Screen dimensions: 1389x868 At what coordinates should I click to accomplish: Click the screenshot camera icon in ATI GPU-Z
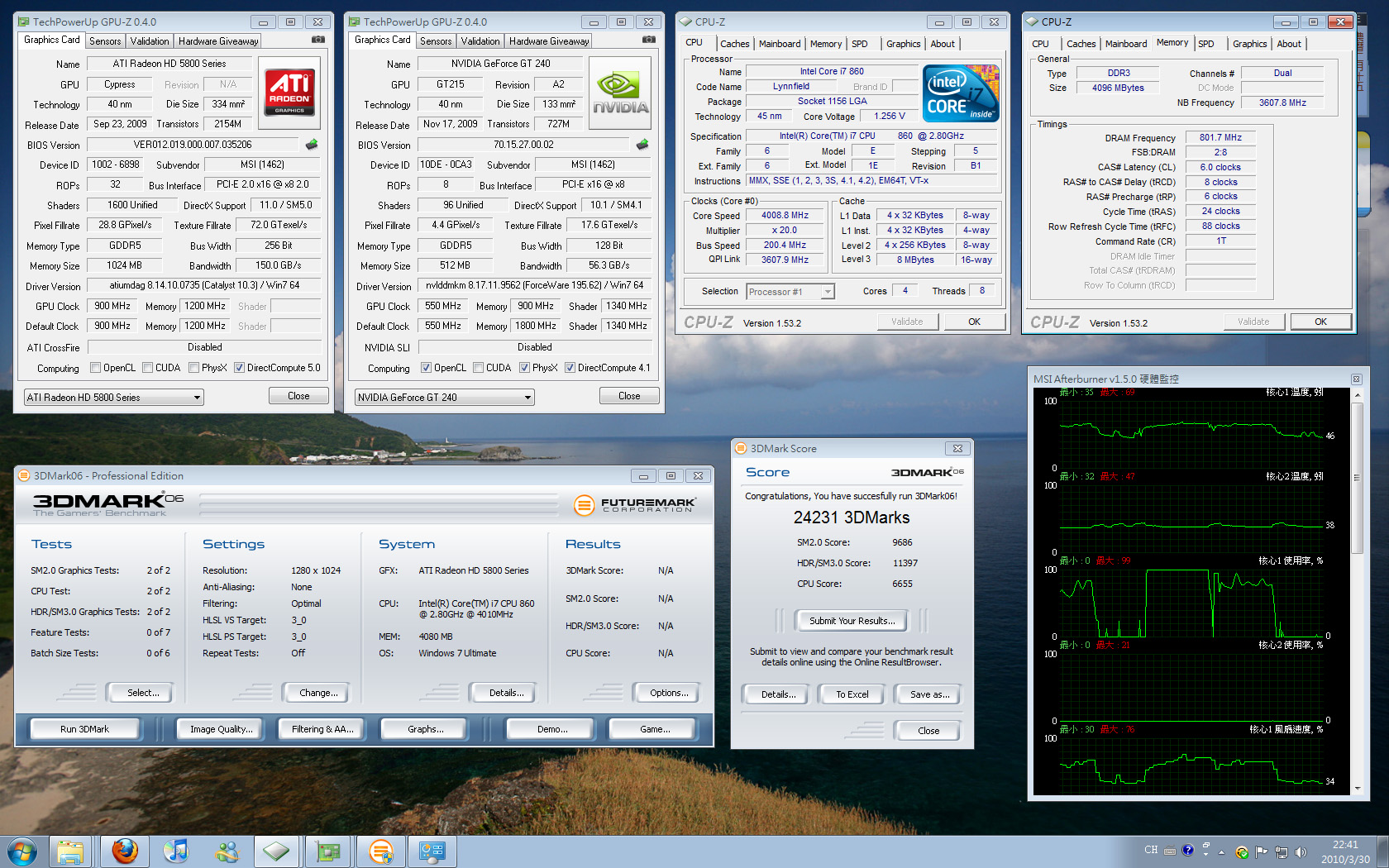[318, 40]
